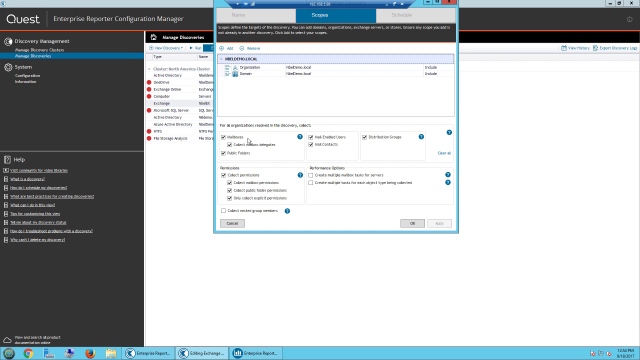Enable Collect nested group members
Image resolution: width=640 pixels, height=360 pixels.
[223, 211]
